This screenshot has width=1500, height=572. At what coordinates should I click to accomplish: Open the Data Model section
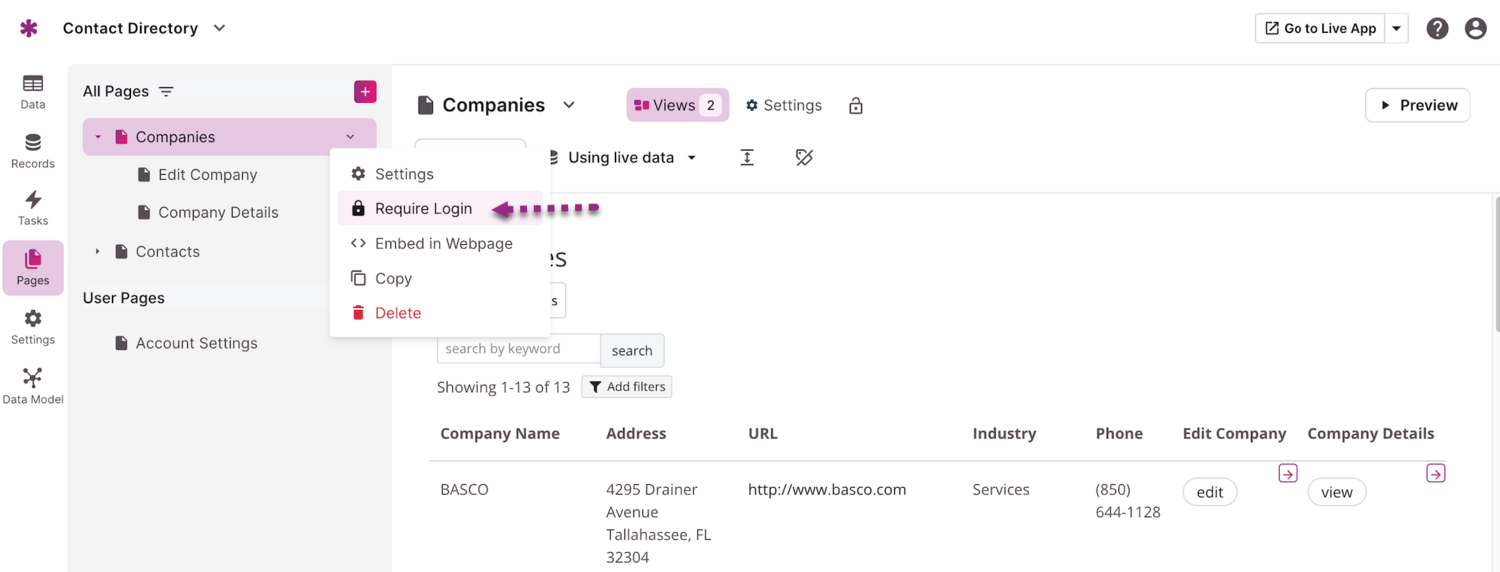coord(33,385)
